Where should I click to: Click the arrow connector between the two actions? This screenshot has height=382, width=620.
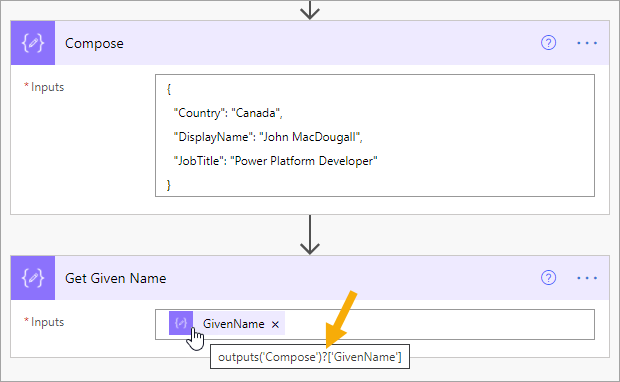[x=310, y=235]
